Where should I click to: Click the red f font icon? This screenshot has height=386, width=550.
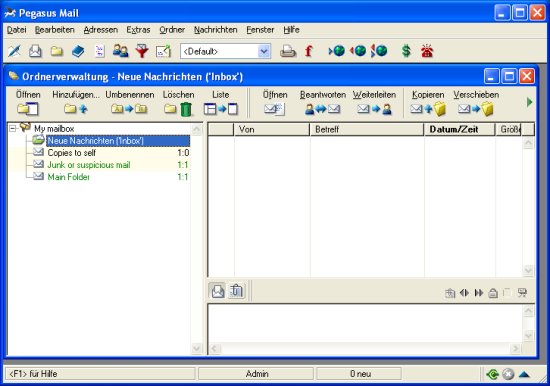click(x=309, y=51)
